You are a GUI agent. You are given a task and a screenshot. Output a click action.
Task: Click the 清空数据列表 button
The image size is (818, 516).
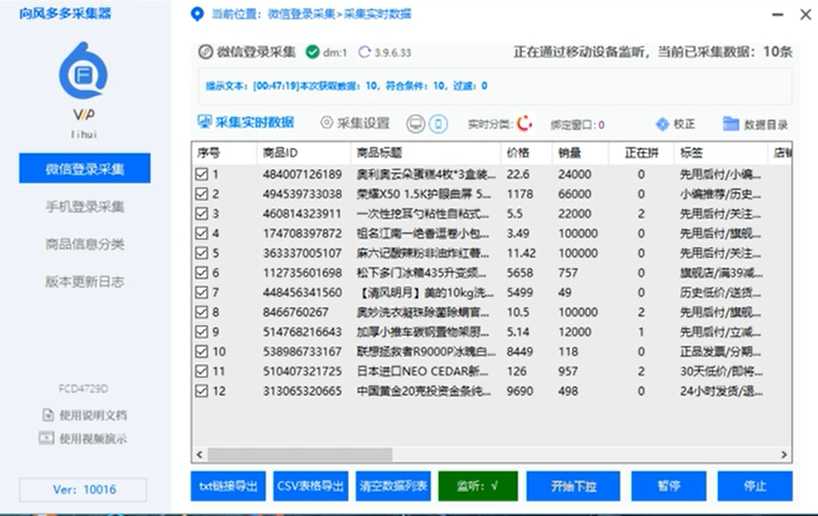click(x=393, y=486)
